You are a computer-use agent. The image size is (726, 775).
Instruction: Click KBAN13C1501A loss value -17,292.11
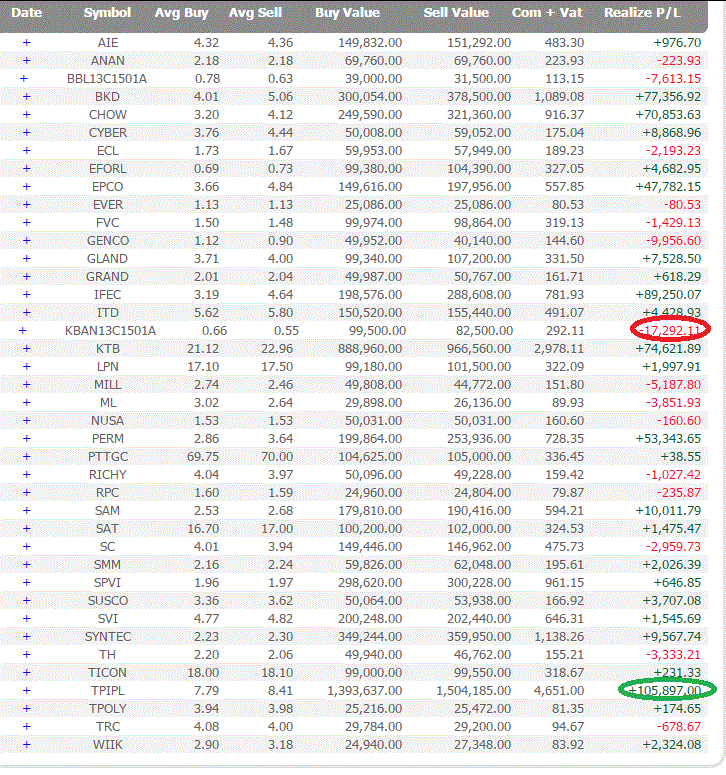pos(668,331)
